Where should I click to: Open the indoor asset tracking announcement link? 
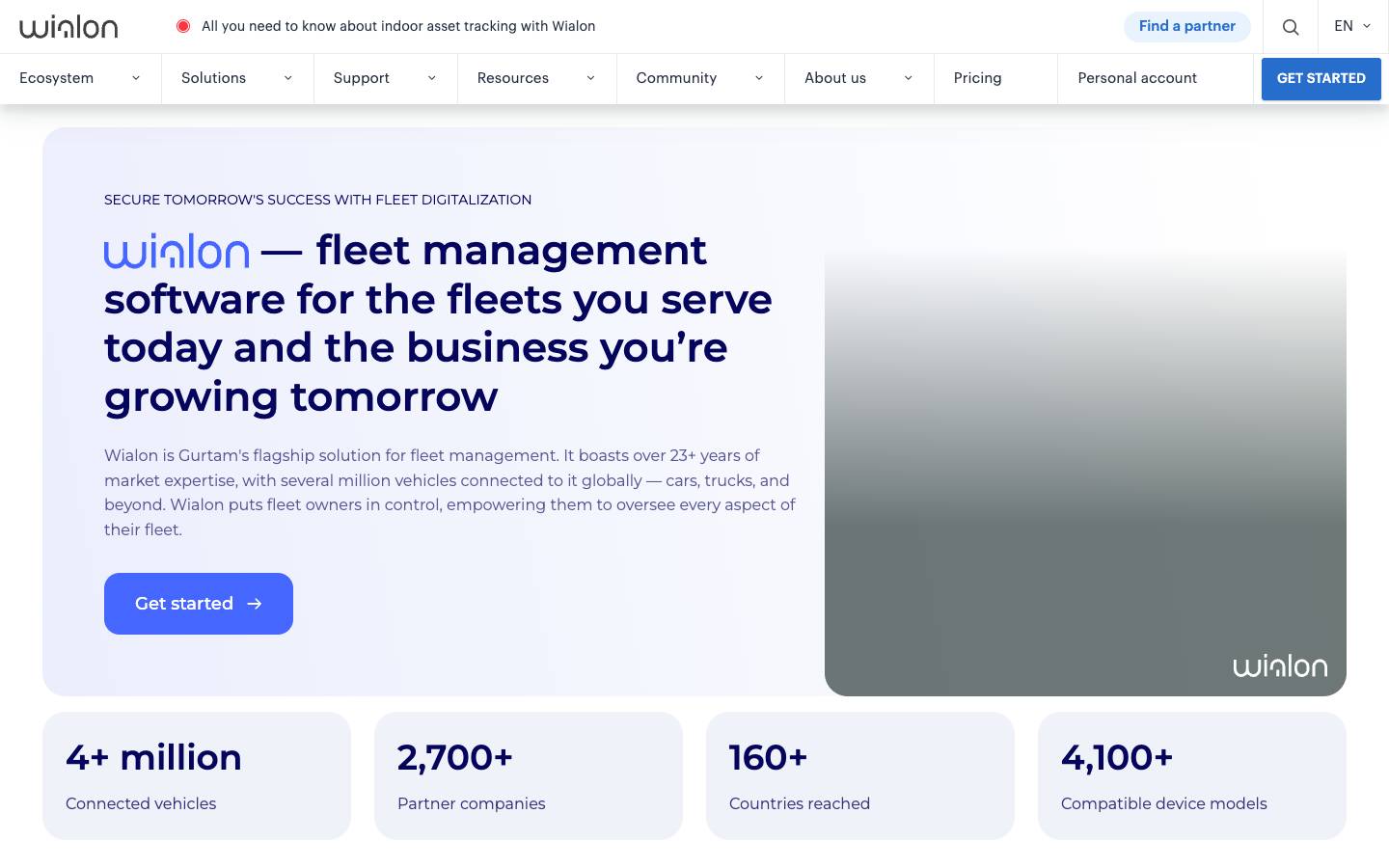pyautogui.click(x=398, y=26)
